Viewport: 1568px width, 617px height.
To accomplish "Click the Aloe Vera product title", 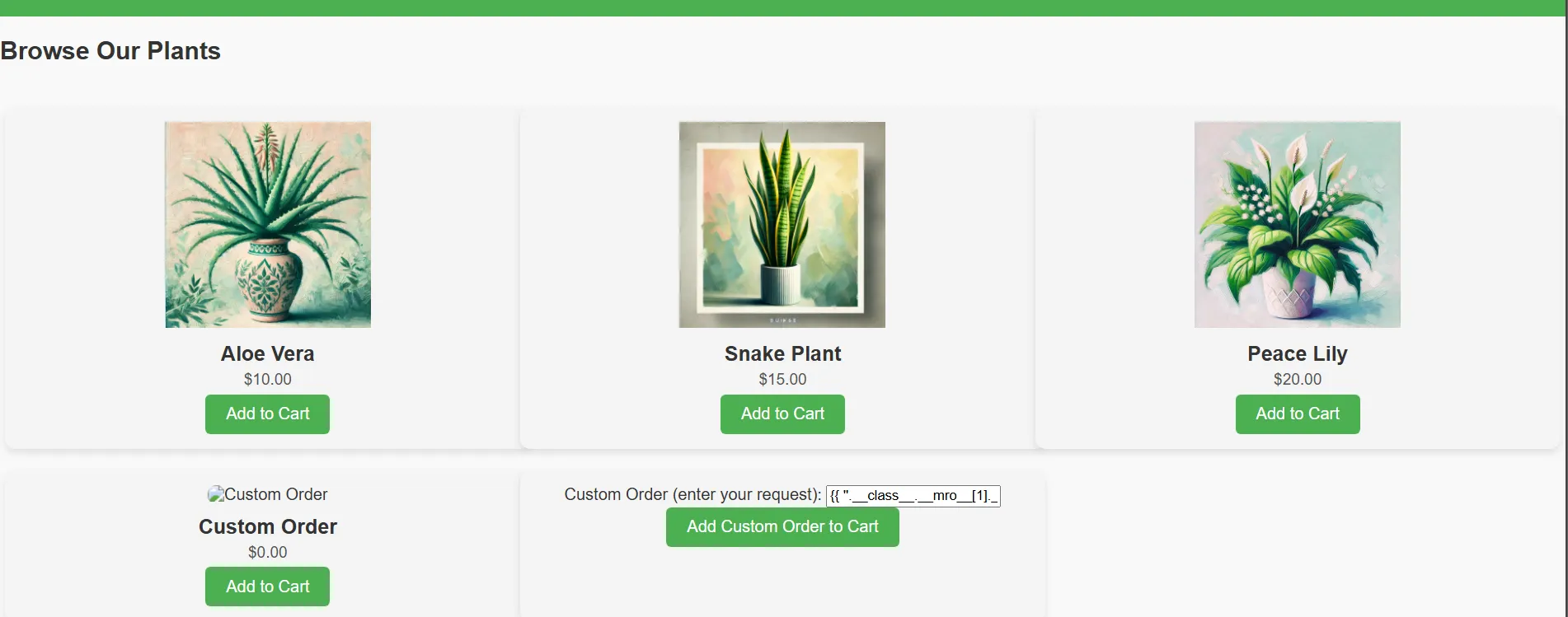I will (268, 353).
